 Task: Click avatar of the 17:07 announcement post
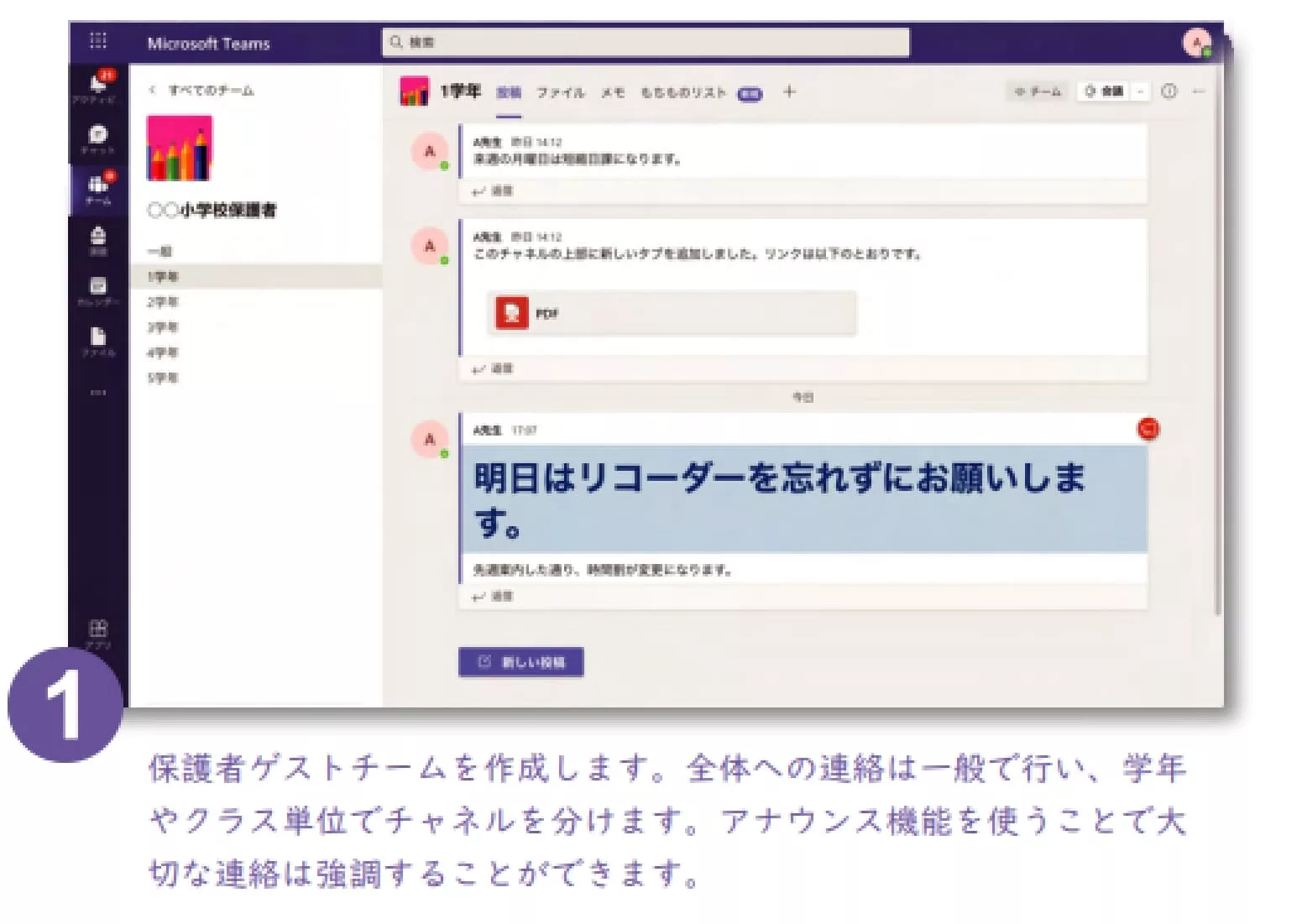(430, 440)
